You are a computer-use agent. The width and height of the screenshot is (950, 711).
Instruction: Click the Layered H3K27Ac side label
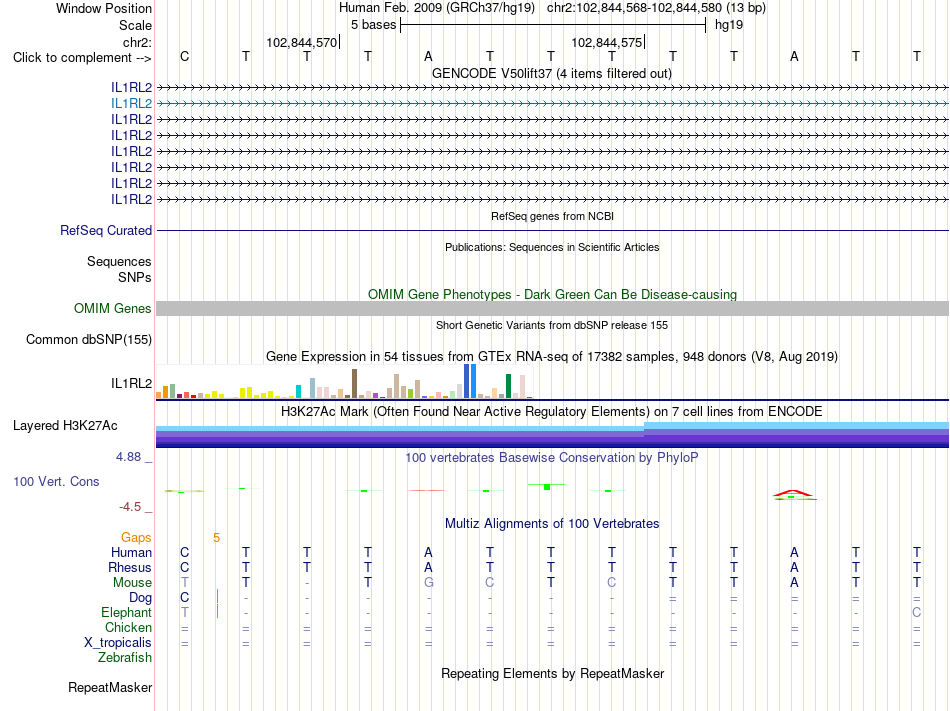[65, 425]
